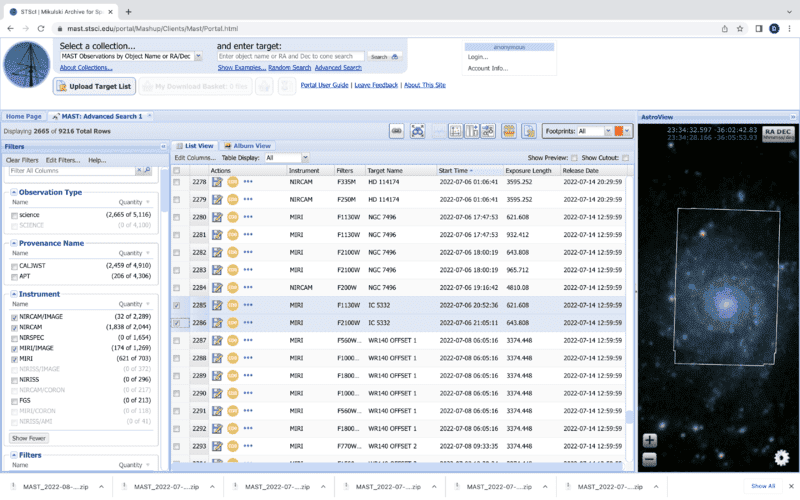Image resolution: width=800 pixels, height=500 pixels.
Task: Open three-dots menu for row 2287
Action: [x=248, y=341]
